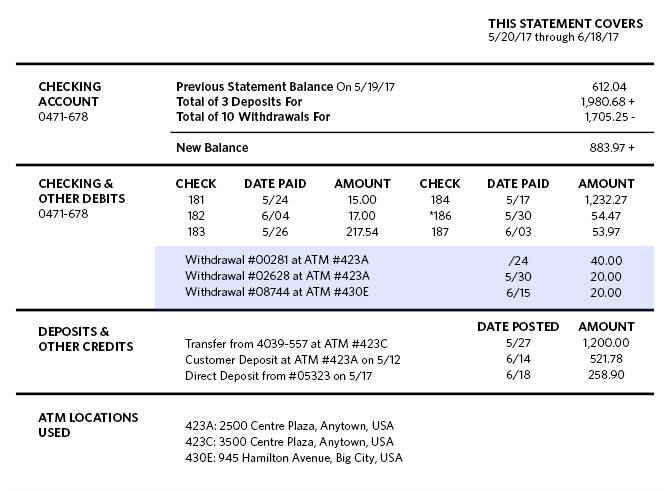Select the 423A: 2500 Centre Plaza address
This screenshot has height=491, width=670.
(289, 426)
